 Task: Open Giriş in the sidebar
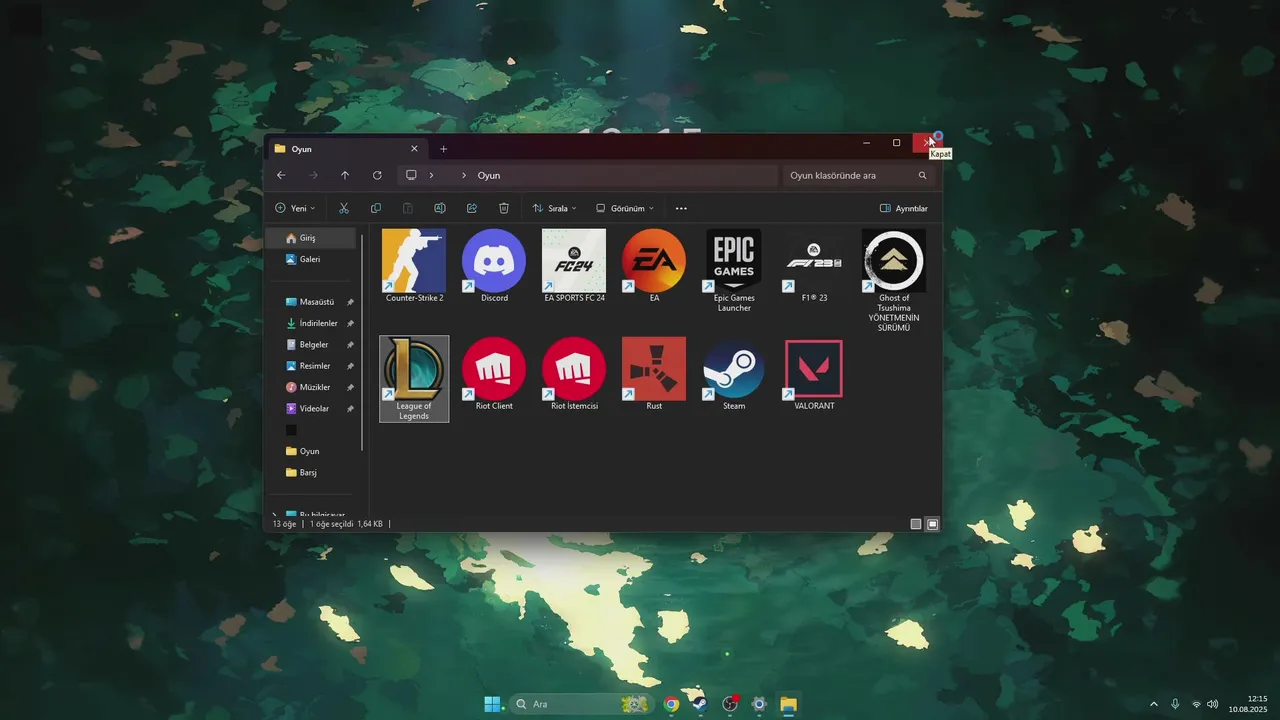point(311,238)
